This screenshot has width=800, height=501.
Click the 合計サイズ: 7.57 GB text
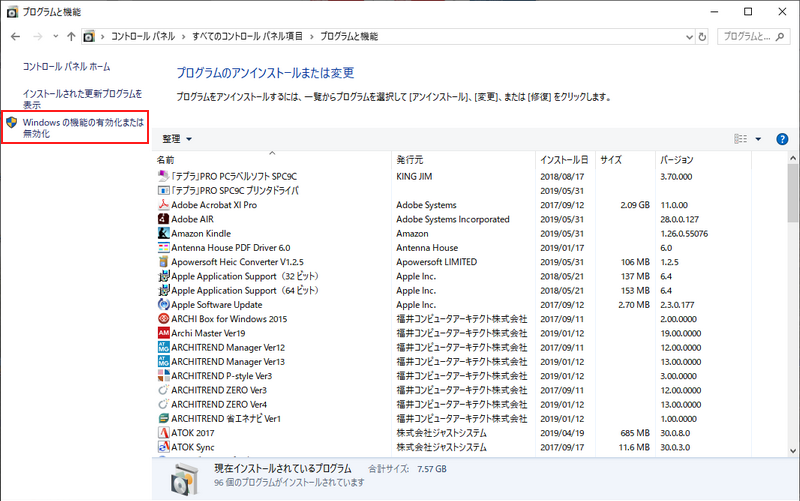tap(407, 469)
